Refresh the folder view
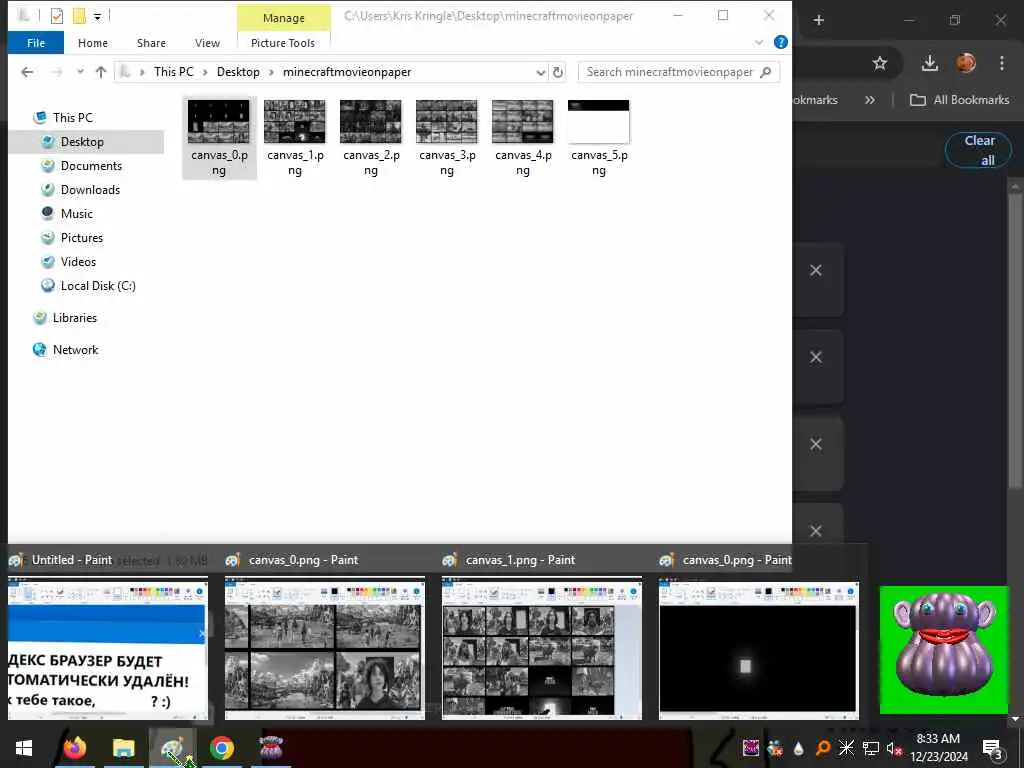This screenshot has width=1024, height=768. (558, 72)
